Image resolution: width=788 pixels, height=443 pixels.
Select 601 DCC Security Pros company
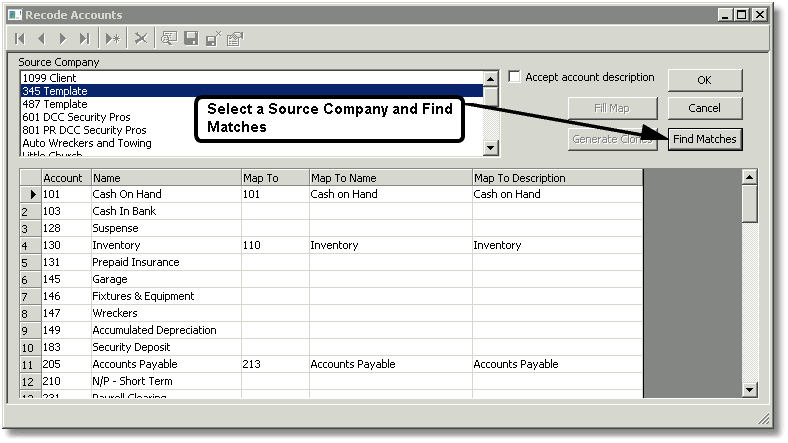coord(251,117)
